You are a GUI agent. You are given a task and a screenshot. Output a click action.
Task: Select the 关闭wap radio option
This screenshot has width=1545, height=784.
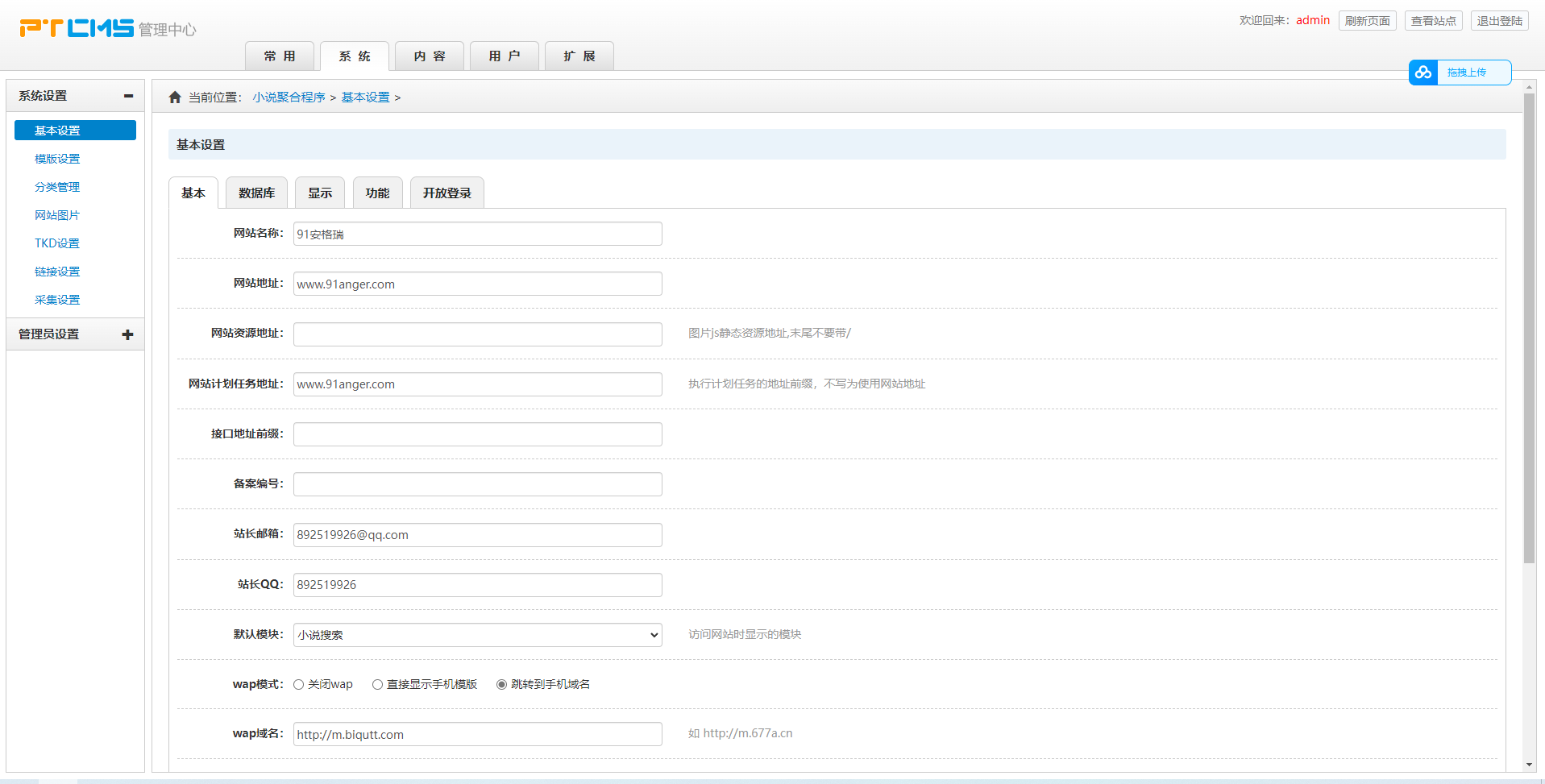(x=299, y=685)
